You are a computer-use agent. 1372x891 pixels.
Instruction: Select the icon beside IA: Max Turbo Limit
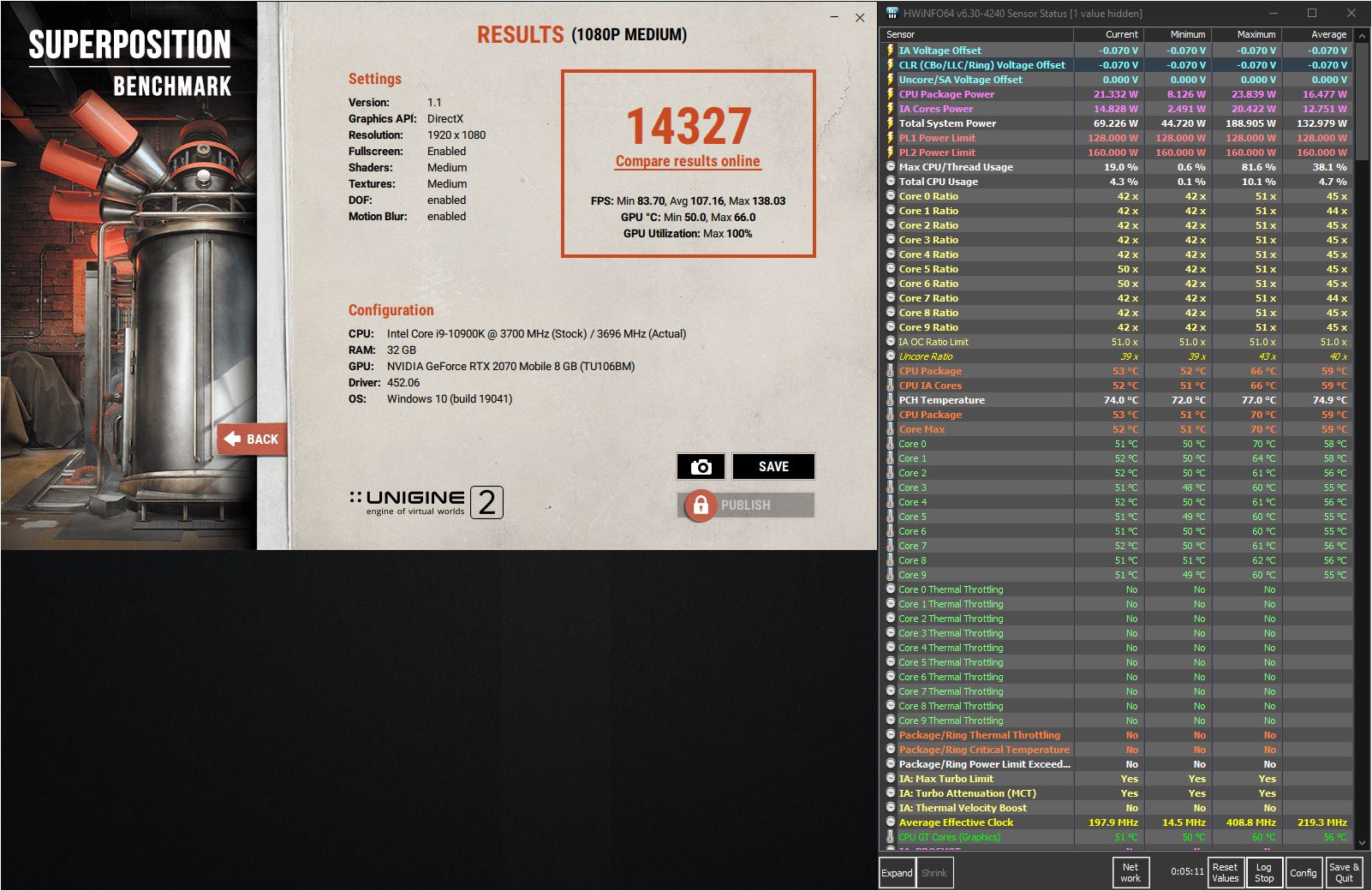coord(890,779)
